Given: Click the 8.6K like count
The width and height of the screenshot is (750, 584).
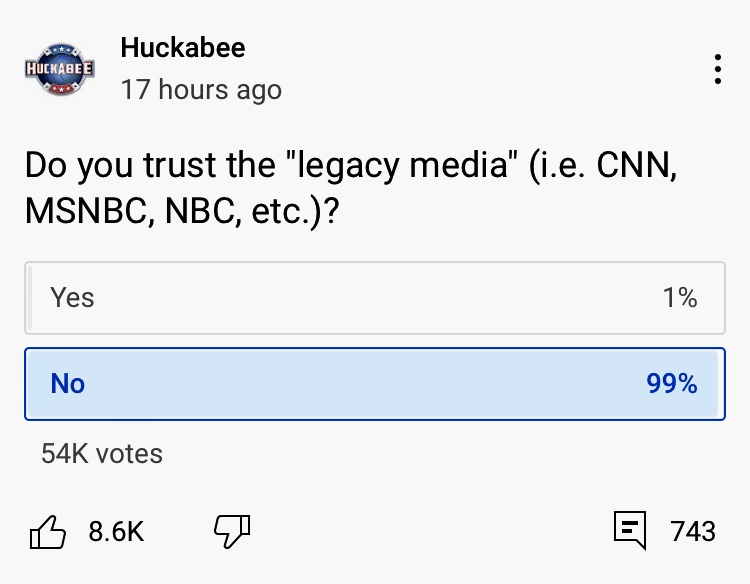Looking at the screenshot, I should (x=116, y=532).
